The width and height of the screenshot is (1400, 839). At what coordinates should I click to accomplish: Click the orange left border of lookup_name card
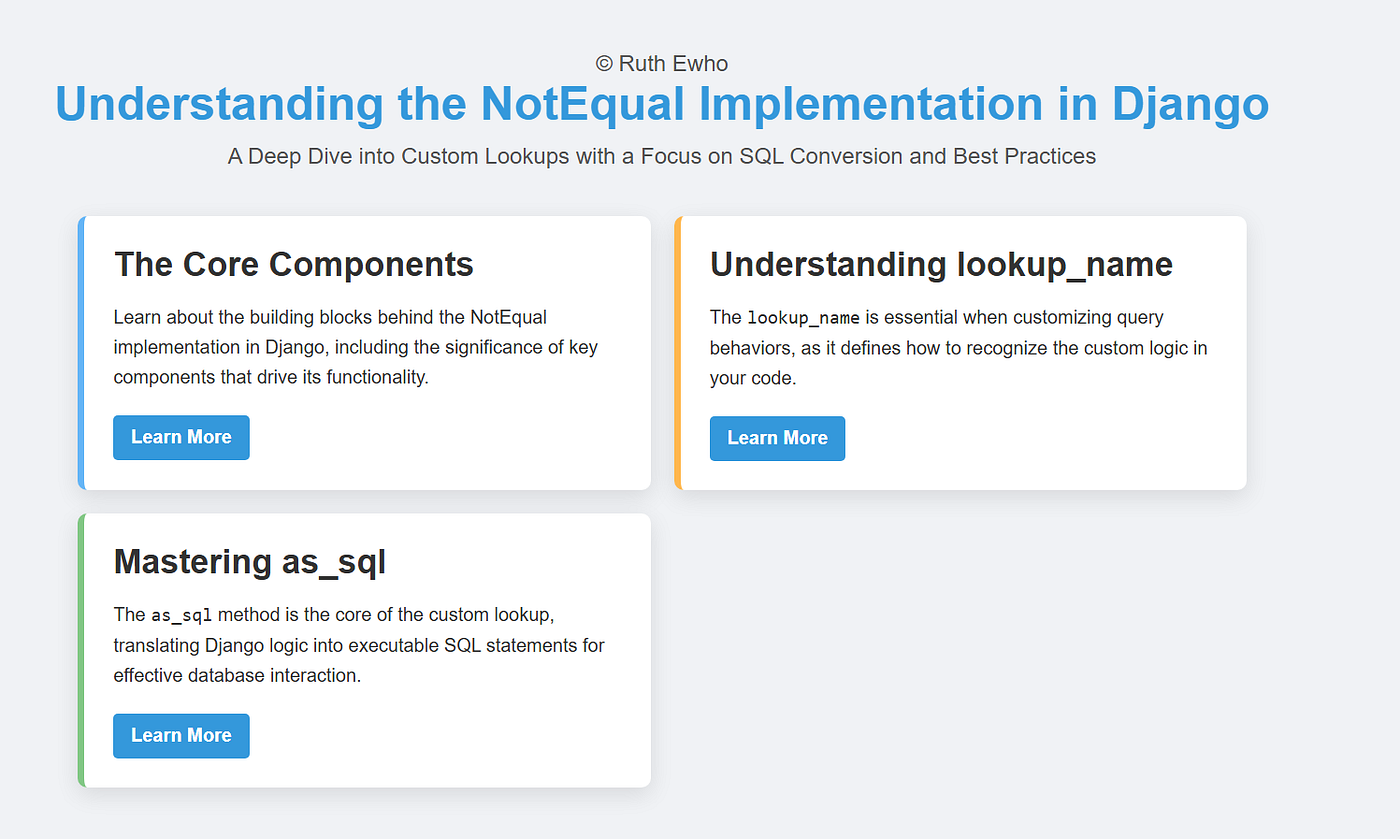coord(678,353)
